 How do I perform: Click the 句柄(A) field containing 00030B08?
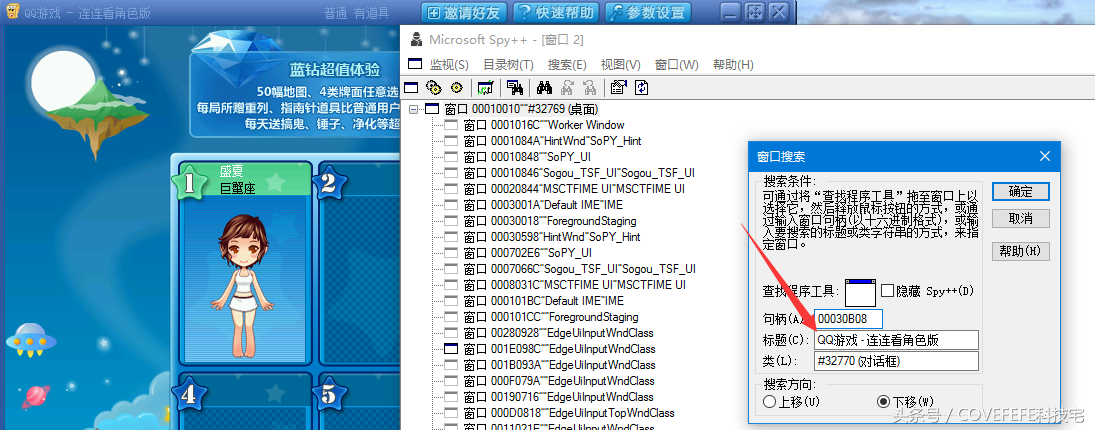coord(848,319)
